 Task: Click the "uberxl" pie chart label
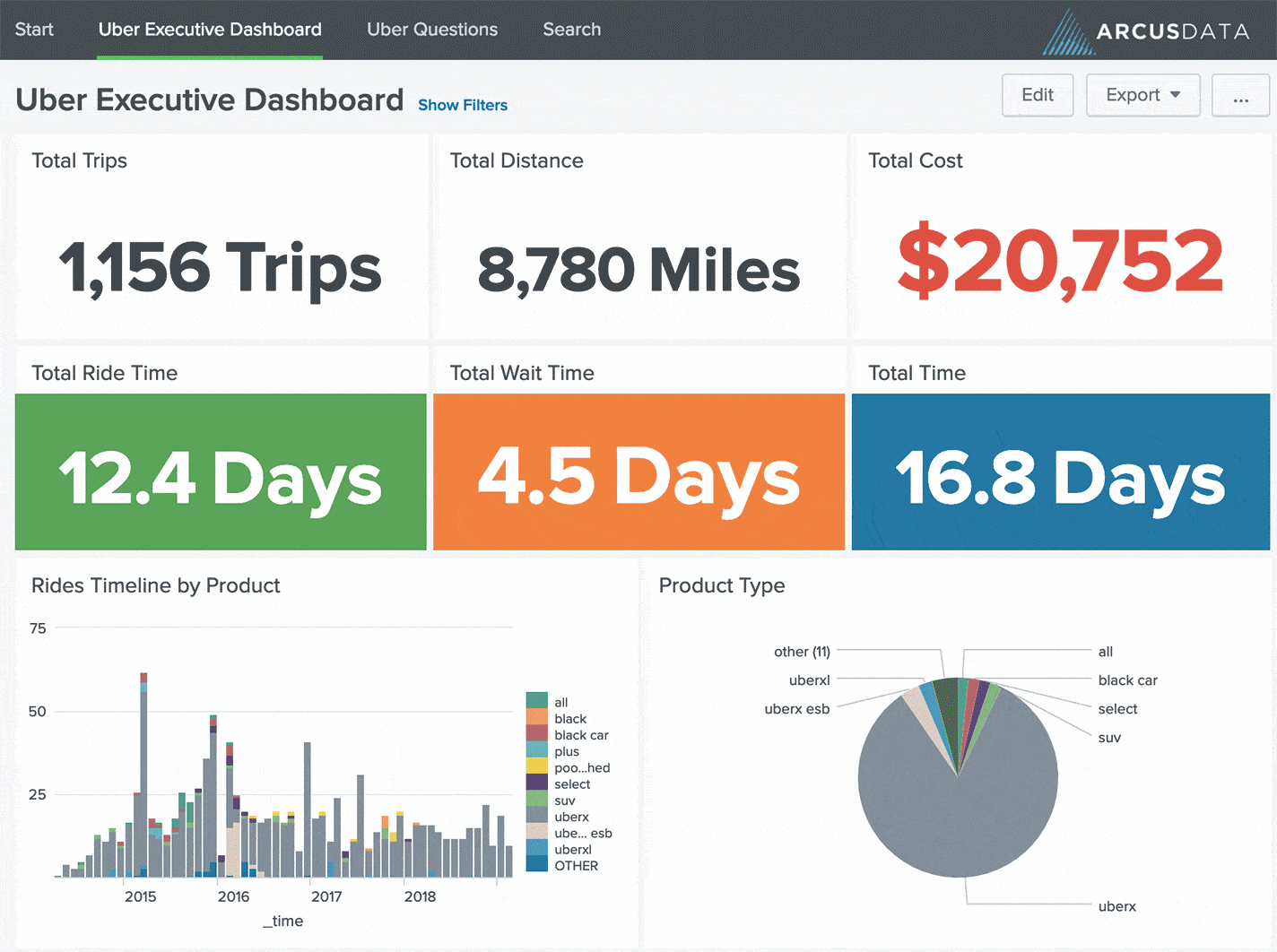point(808,680)
